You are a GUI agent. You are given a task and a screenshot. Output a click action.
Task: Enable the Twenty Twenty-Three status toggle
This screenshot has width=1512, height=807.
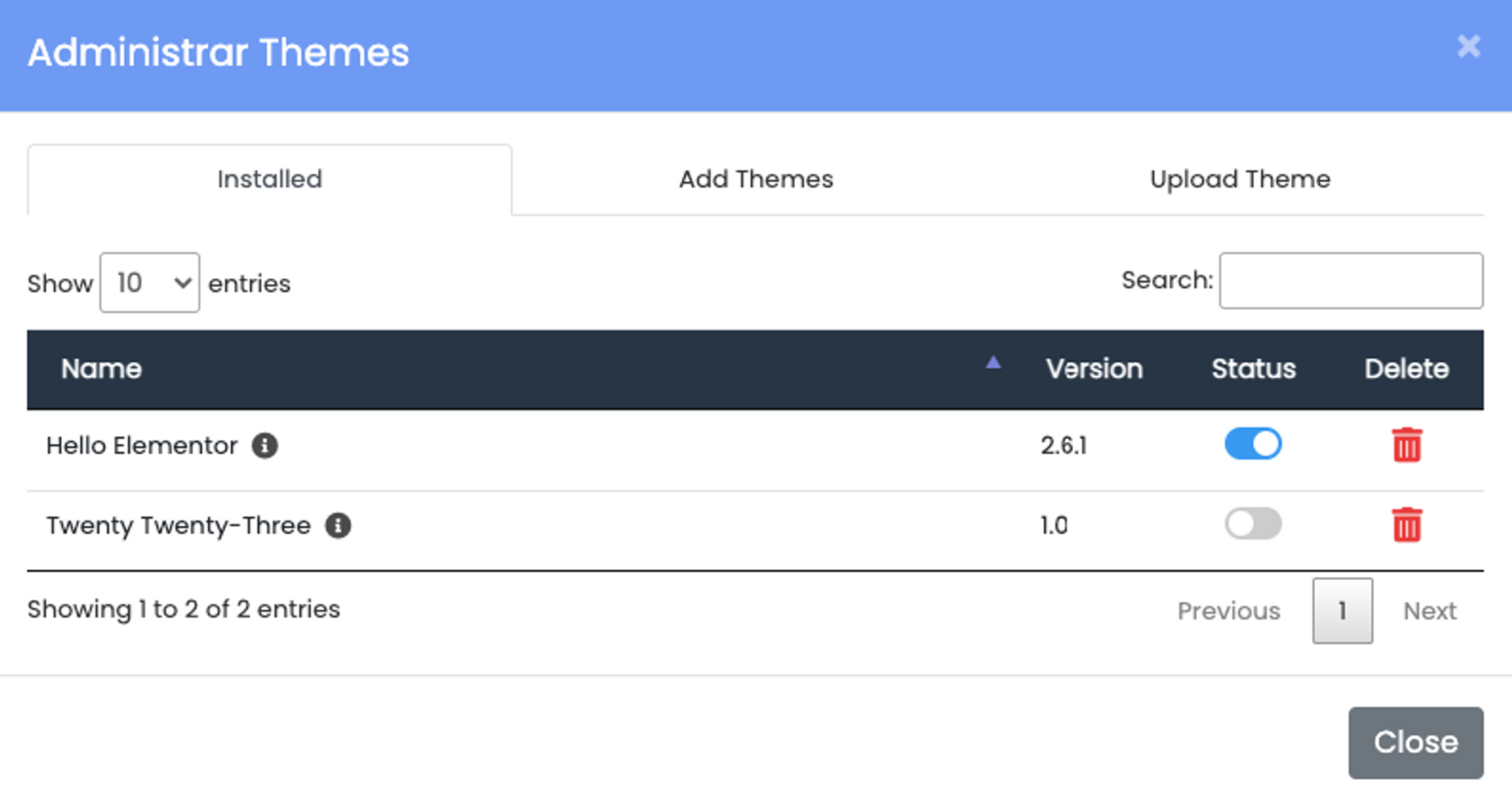pyautogui.click(x=1253, y=524)
